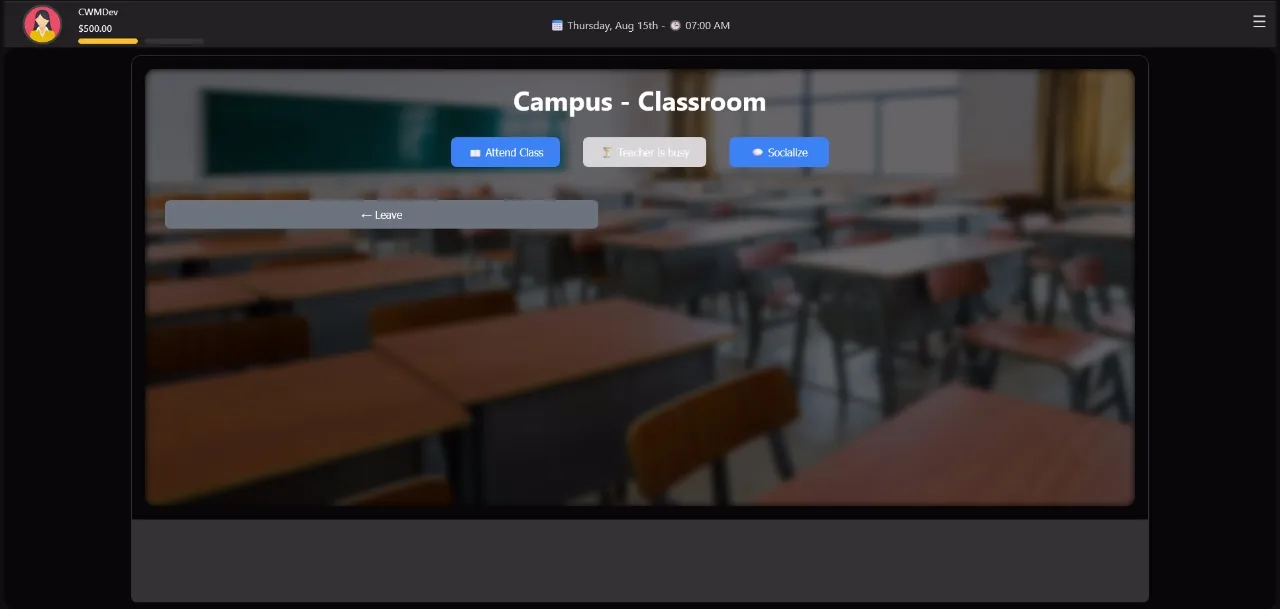This screenshot has height=609, width=1280.
Task: Click the blurred classroom background image
Action: (x=640, y=380)
